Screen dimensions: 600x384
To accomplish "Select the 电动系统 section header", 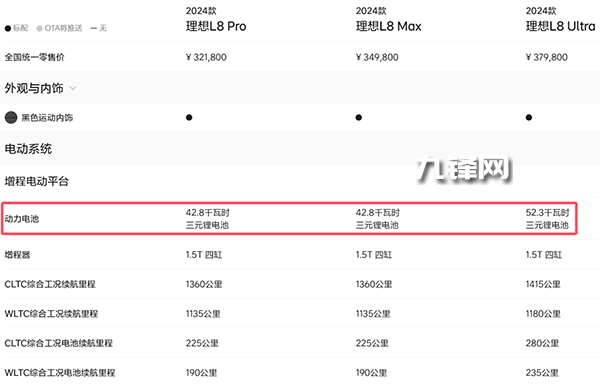I will click(x=28, y=149).
